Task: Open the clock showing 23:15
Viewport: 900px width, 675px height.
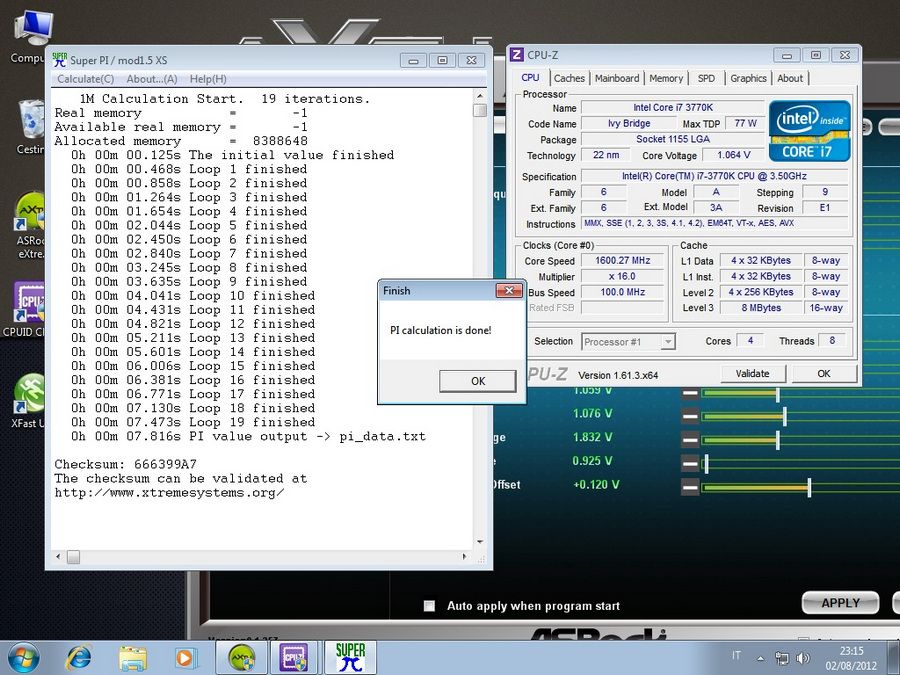Action: (x=851, y=658)
